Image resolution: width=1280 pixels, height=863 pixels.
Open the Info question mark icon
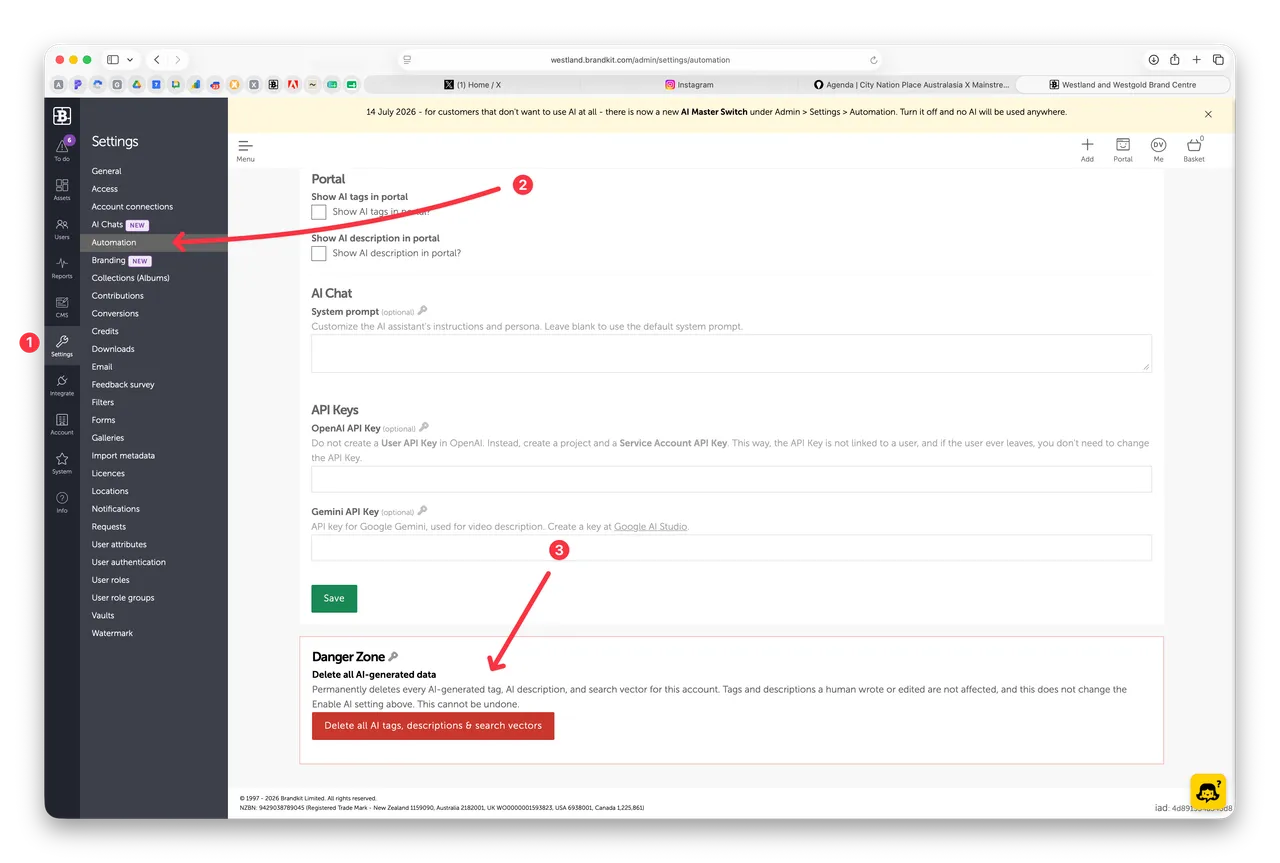[x=62, y=501]
